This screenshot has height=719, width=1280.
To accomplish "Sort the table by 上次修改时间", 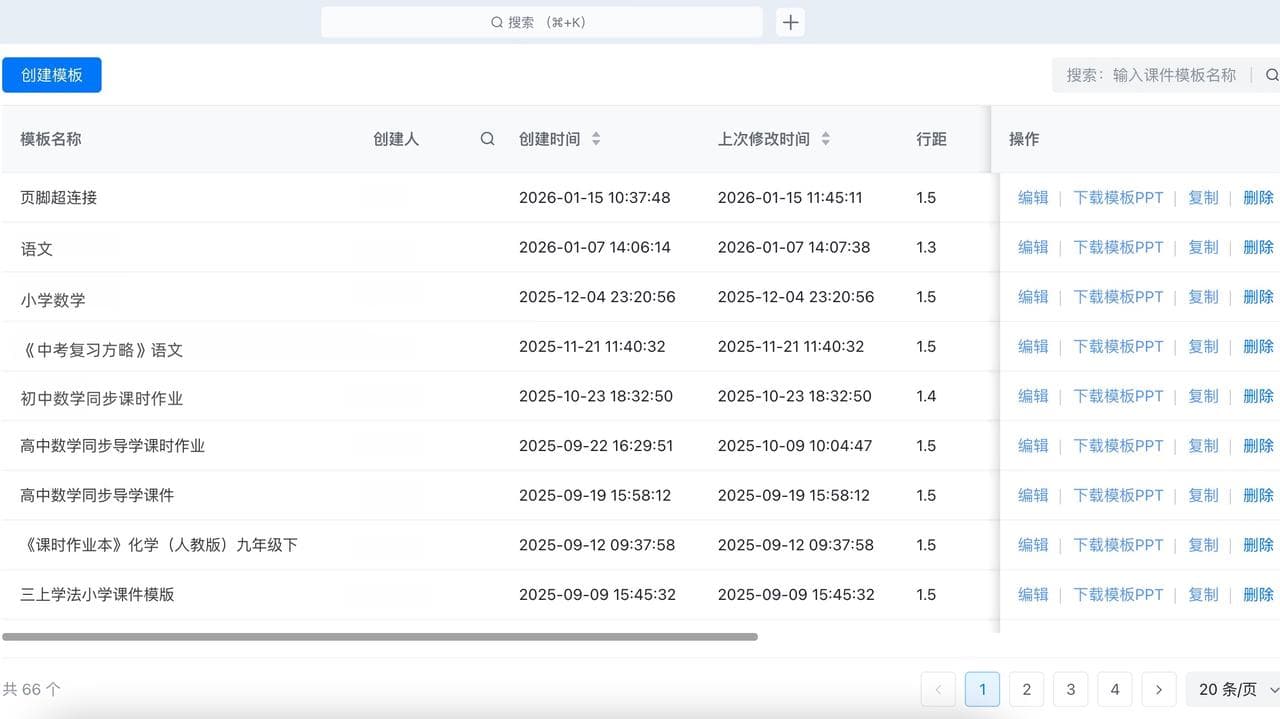I will point(825,139).
